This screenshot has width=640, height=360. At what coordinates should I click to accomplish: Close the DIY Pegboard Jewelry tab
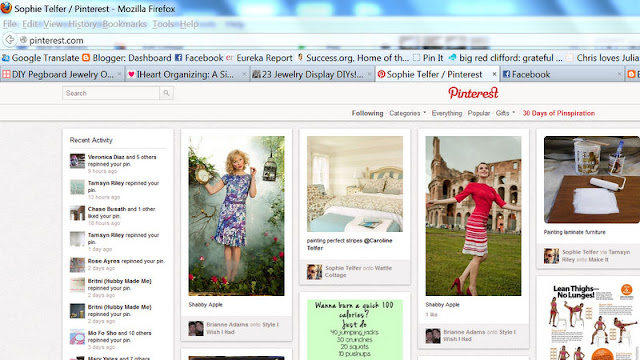click(x=119, y=74)
